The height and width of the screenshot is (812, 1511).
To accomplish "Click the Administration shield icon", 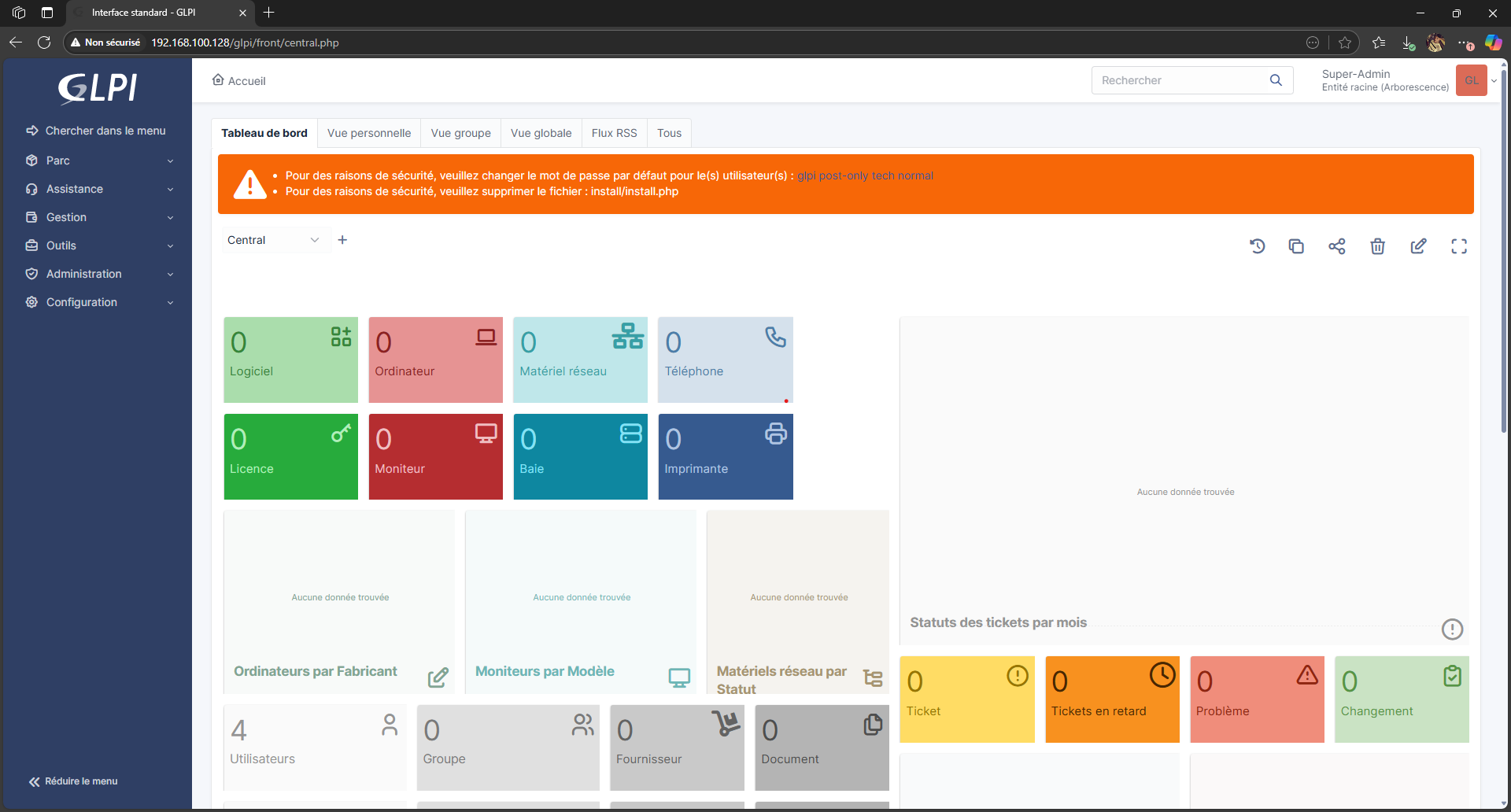I will [x=31, y=274].
